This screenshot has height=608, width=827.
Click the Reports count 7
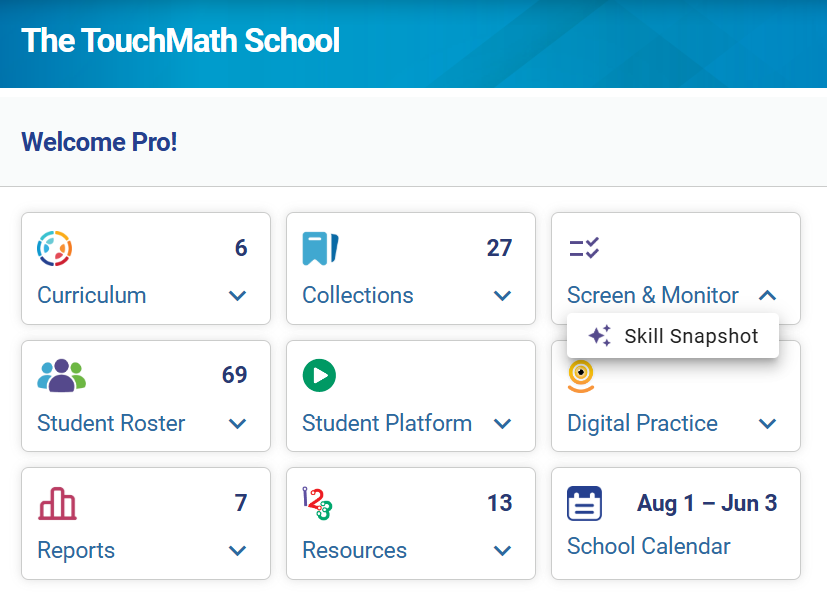tap(241, 503)
